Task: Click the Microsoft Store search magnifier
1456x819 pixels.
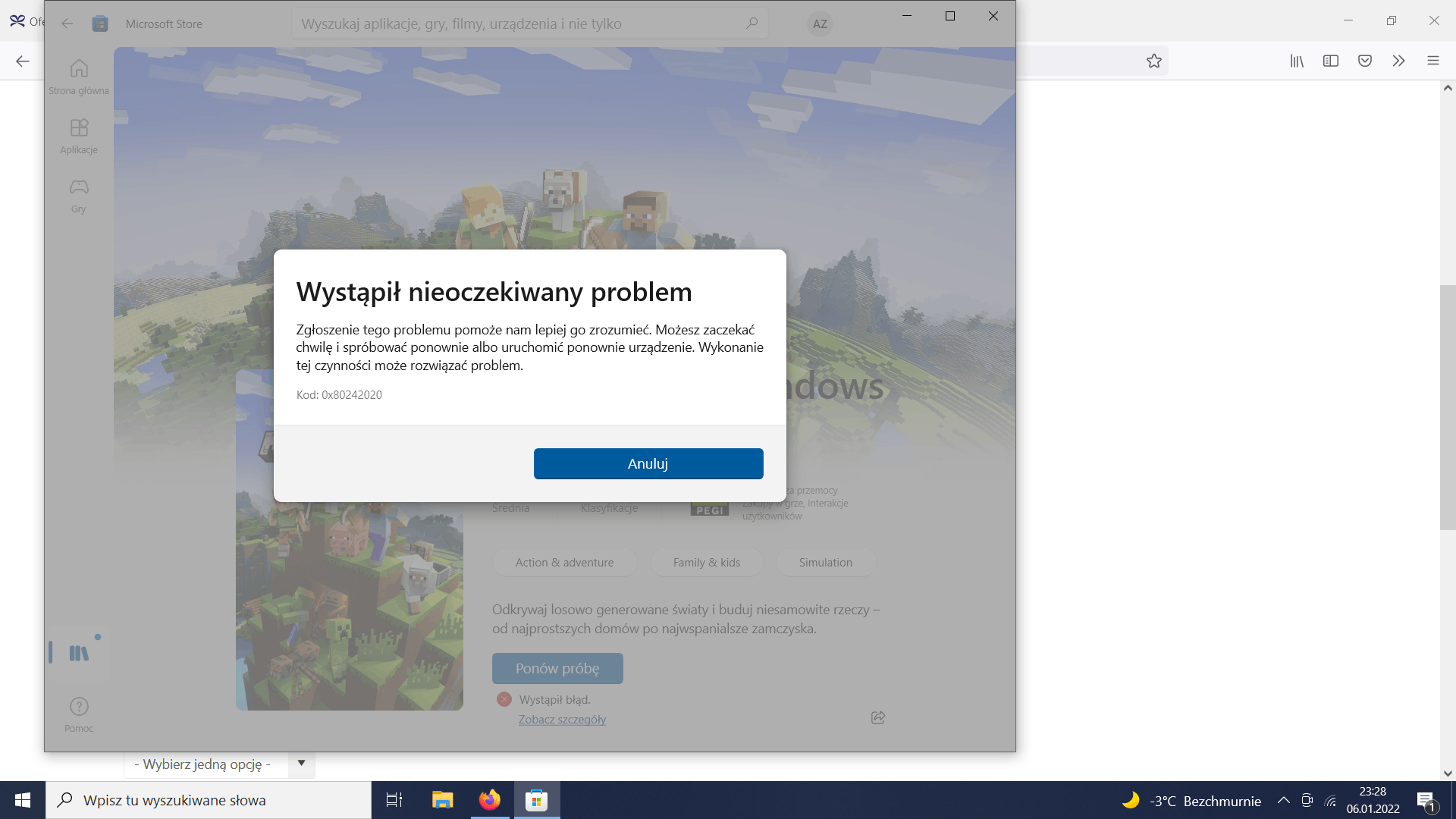Action: pyautogui.click(x=752, y=24)
